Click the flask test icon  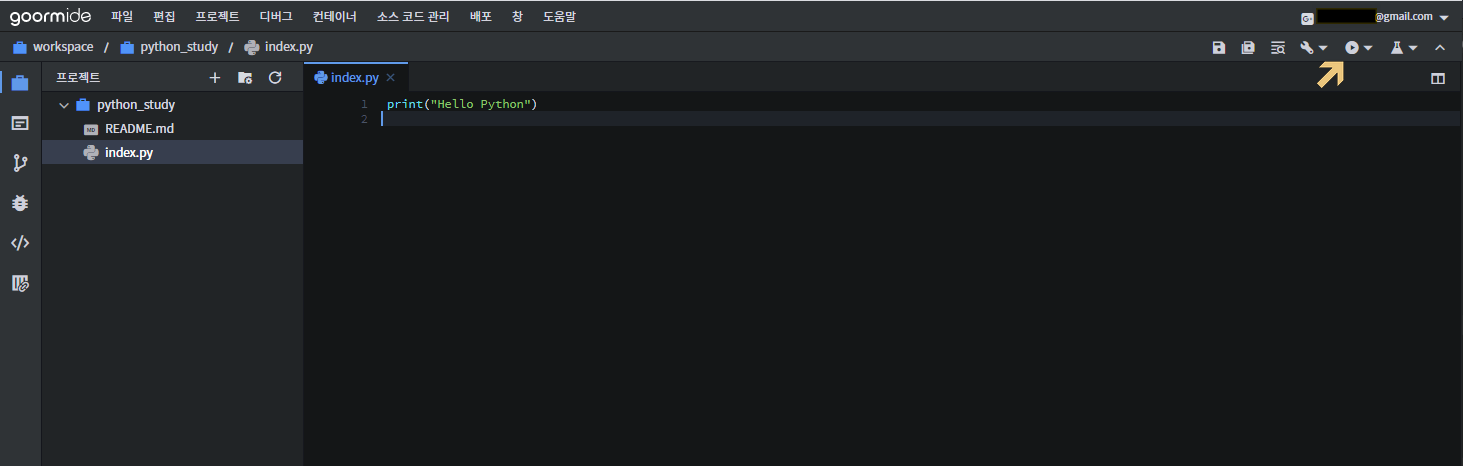point(1398,47)
